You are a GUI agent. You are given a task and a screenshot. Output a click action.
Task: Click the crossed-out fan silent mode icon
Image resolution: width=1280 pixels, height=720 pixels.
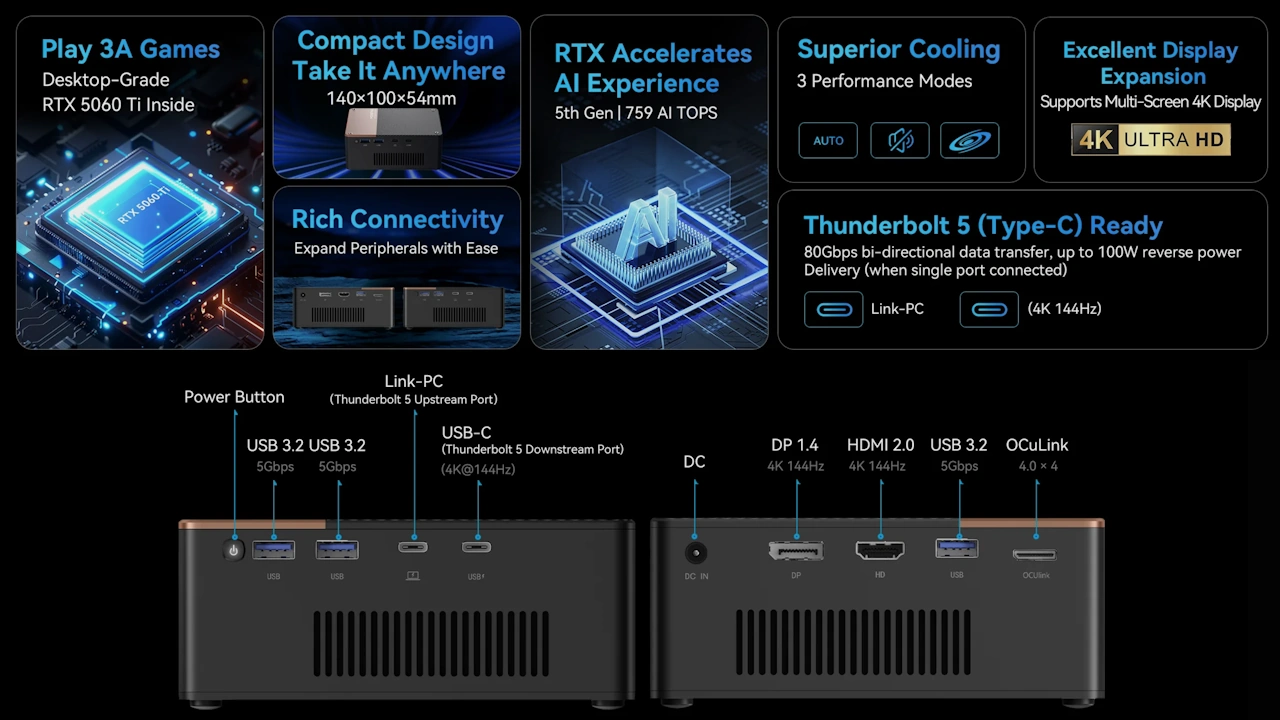(x=899, y=141)
